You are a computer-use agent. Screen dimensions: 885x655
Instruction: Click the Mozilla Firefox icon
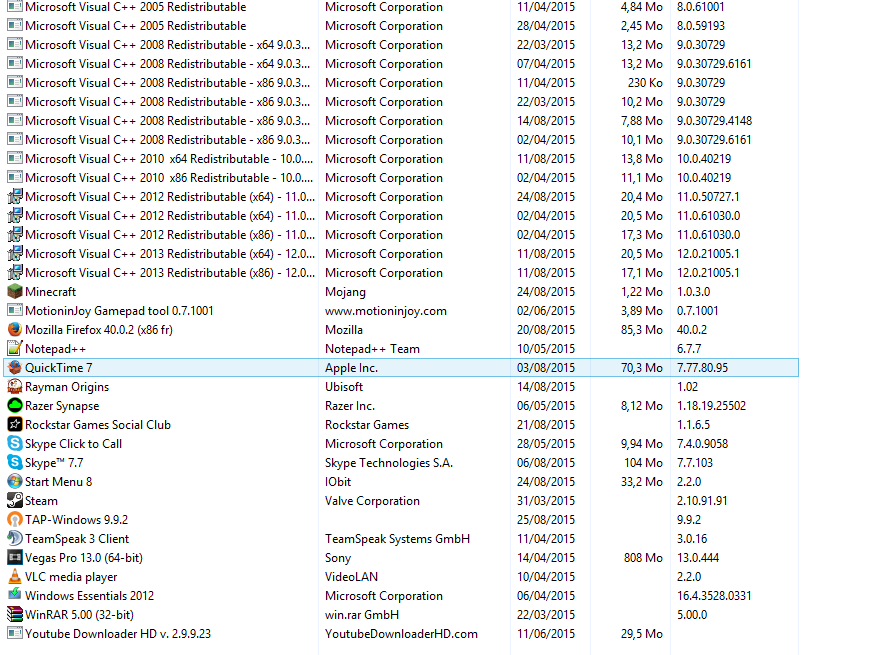coord(15,330)
